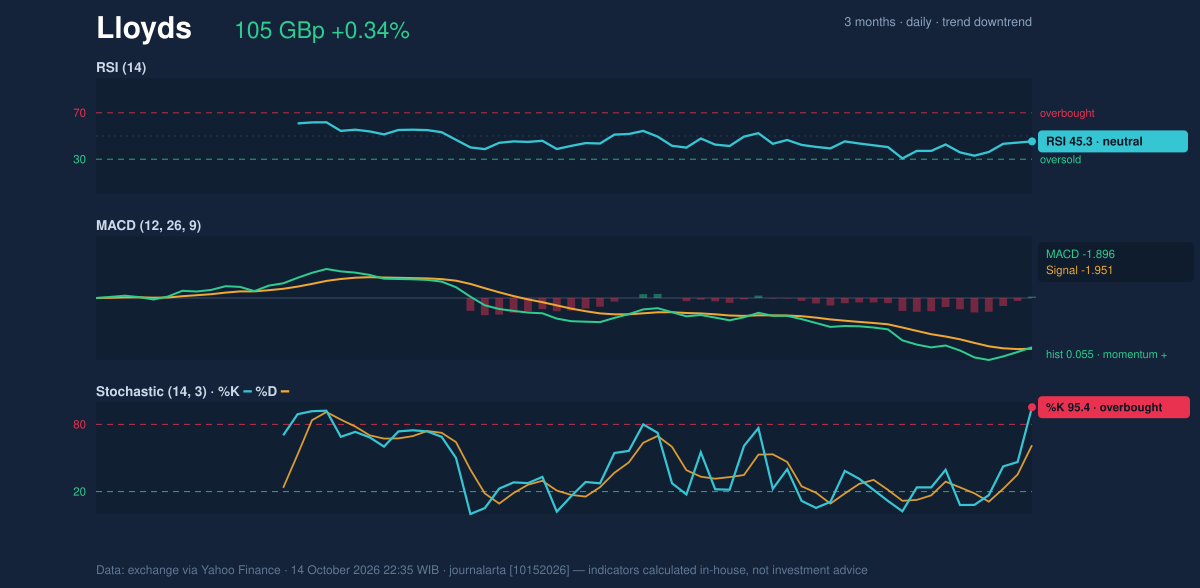Select the 105 GBp +0.34% price text
This screenshot has height=588, width=1200.
coord(322,31)
